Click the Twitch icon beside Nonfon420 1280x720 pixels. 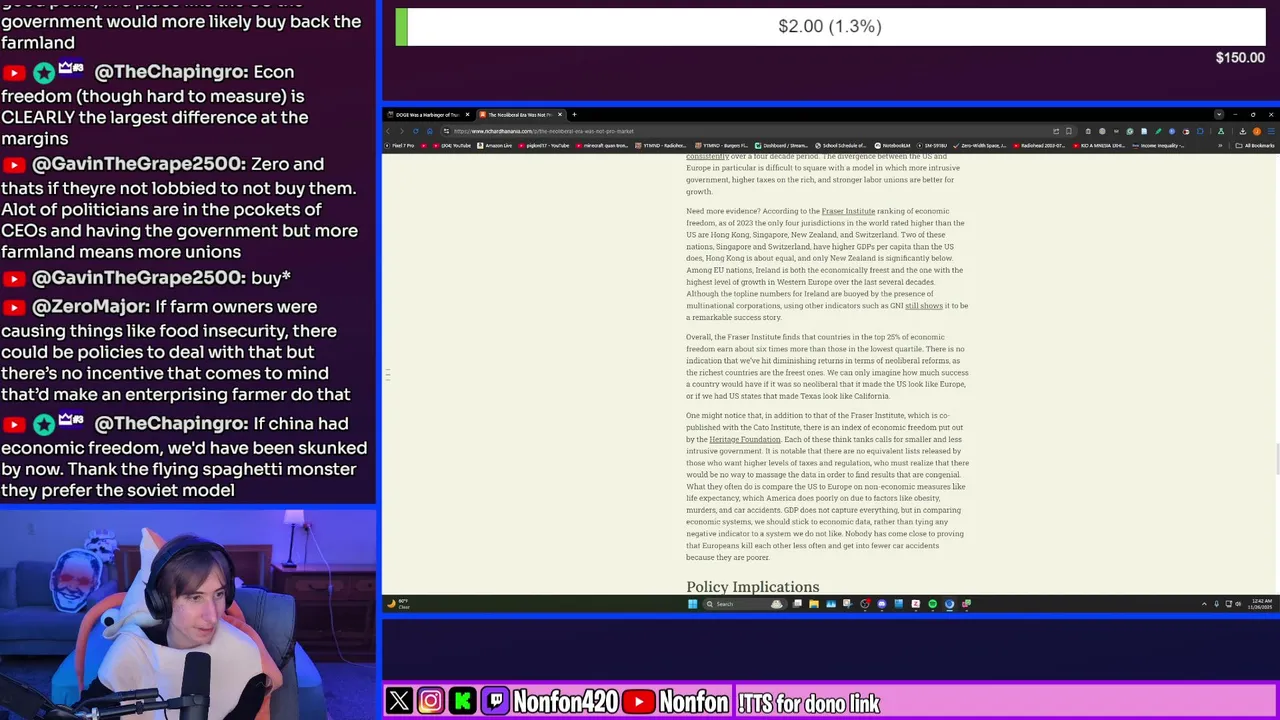(495, 701)
